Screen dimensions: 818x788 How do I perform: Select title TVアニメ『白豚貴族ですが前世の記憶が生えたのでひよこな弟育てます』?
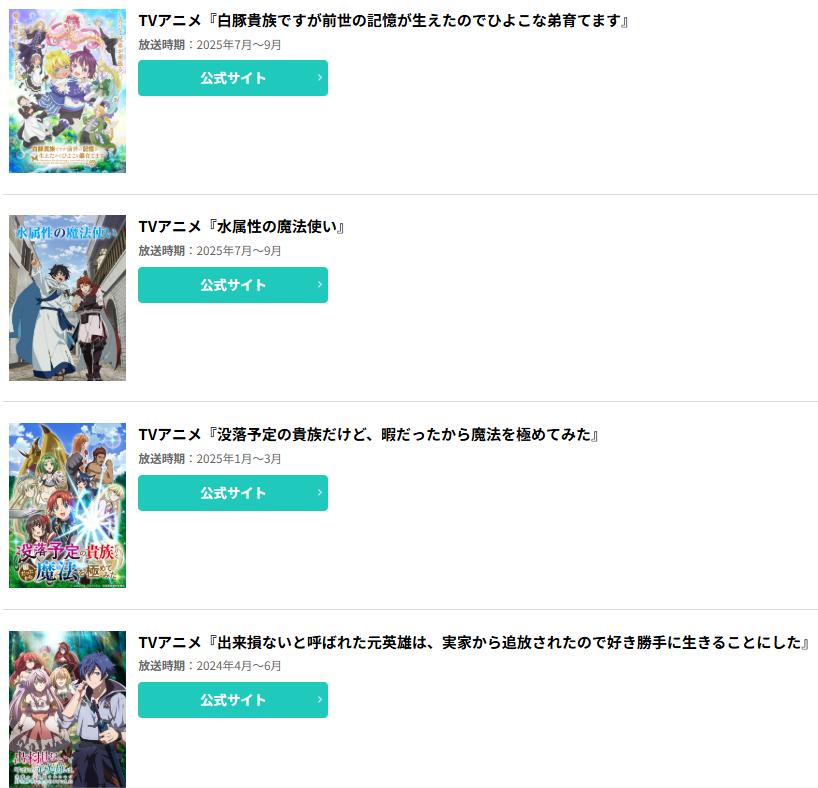383,21
